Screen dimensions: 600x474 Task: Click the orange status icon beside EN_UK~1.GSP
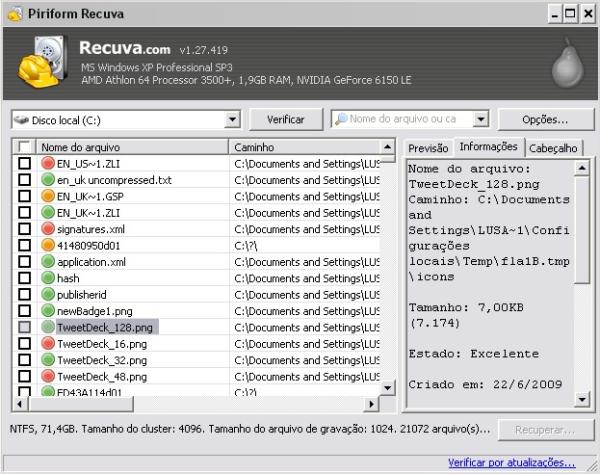(x=48, y=197)
